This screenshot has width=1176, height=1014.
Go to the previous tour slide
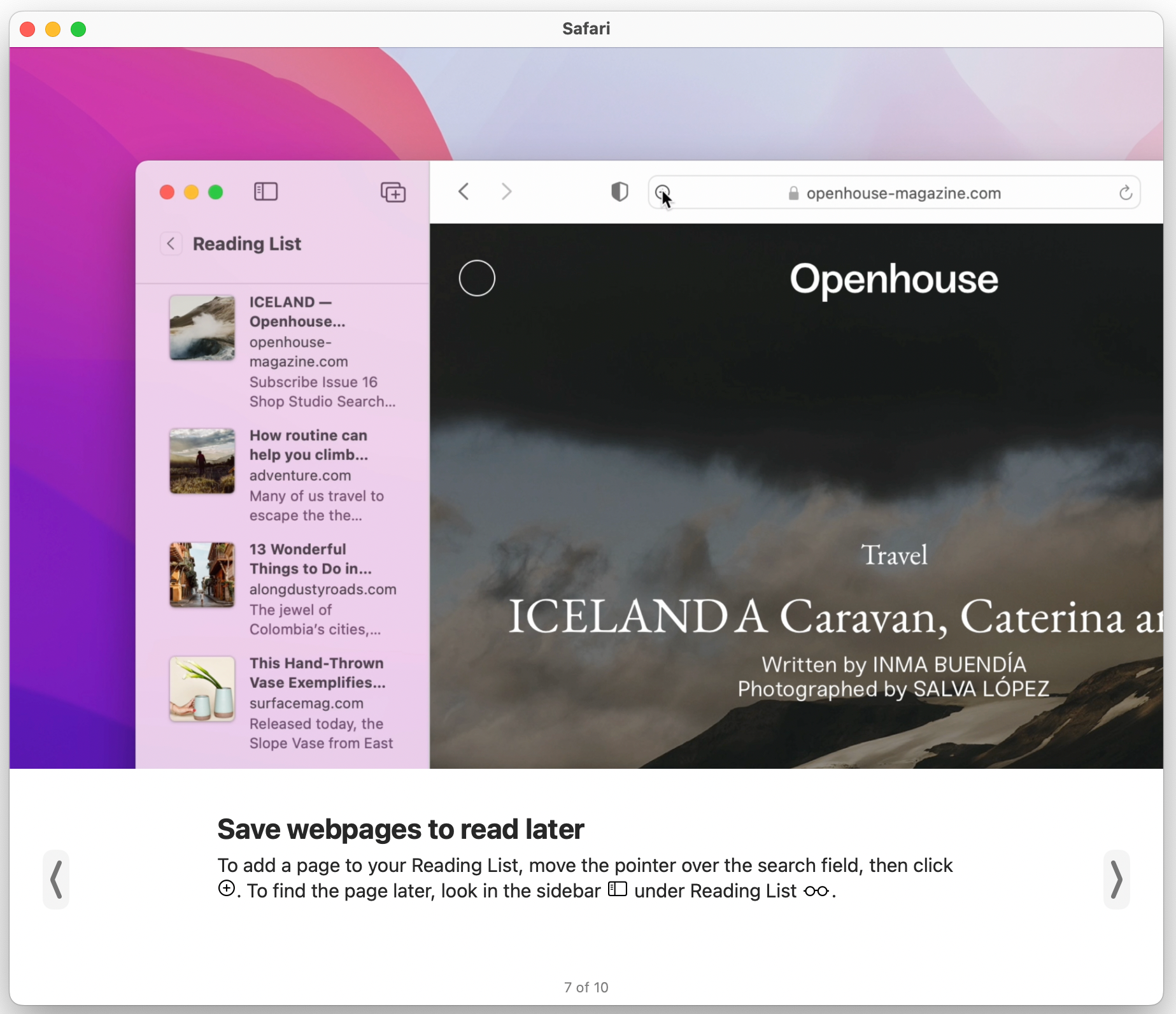[56, 880]
